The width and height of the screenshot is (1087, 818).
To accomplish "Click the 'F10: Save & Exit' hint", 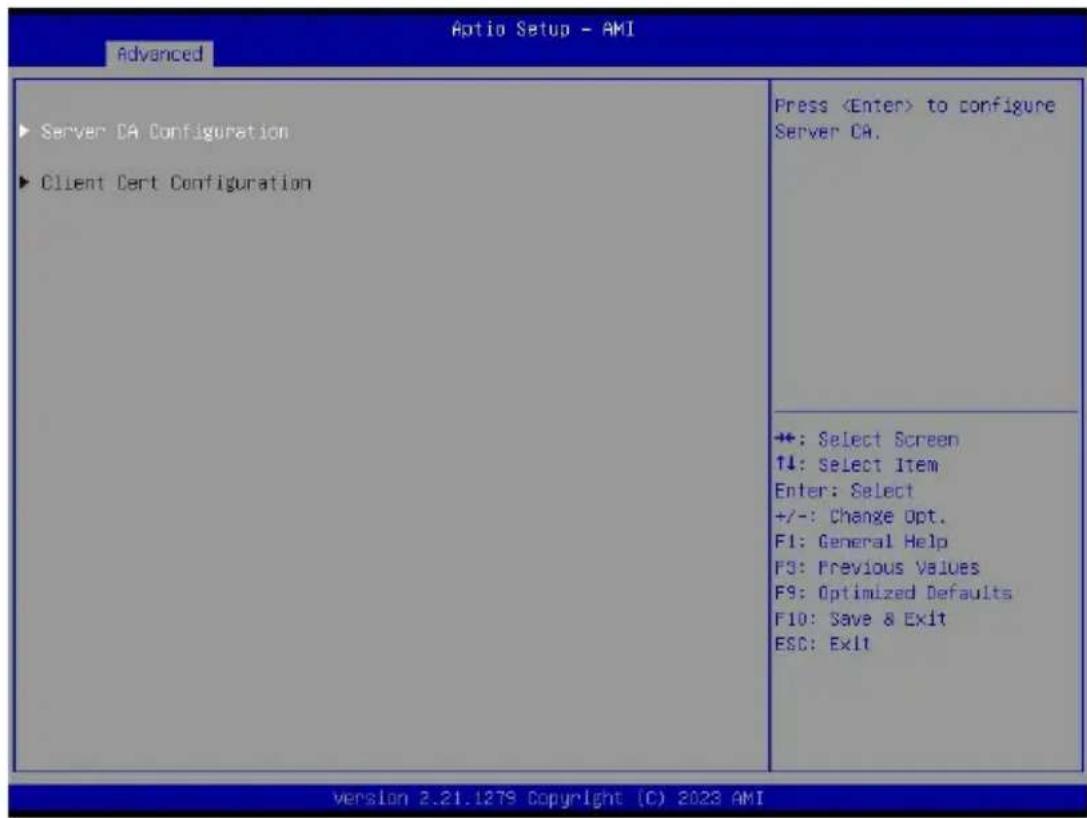I will pos(860,618).
